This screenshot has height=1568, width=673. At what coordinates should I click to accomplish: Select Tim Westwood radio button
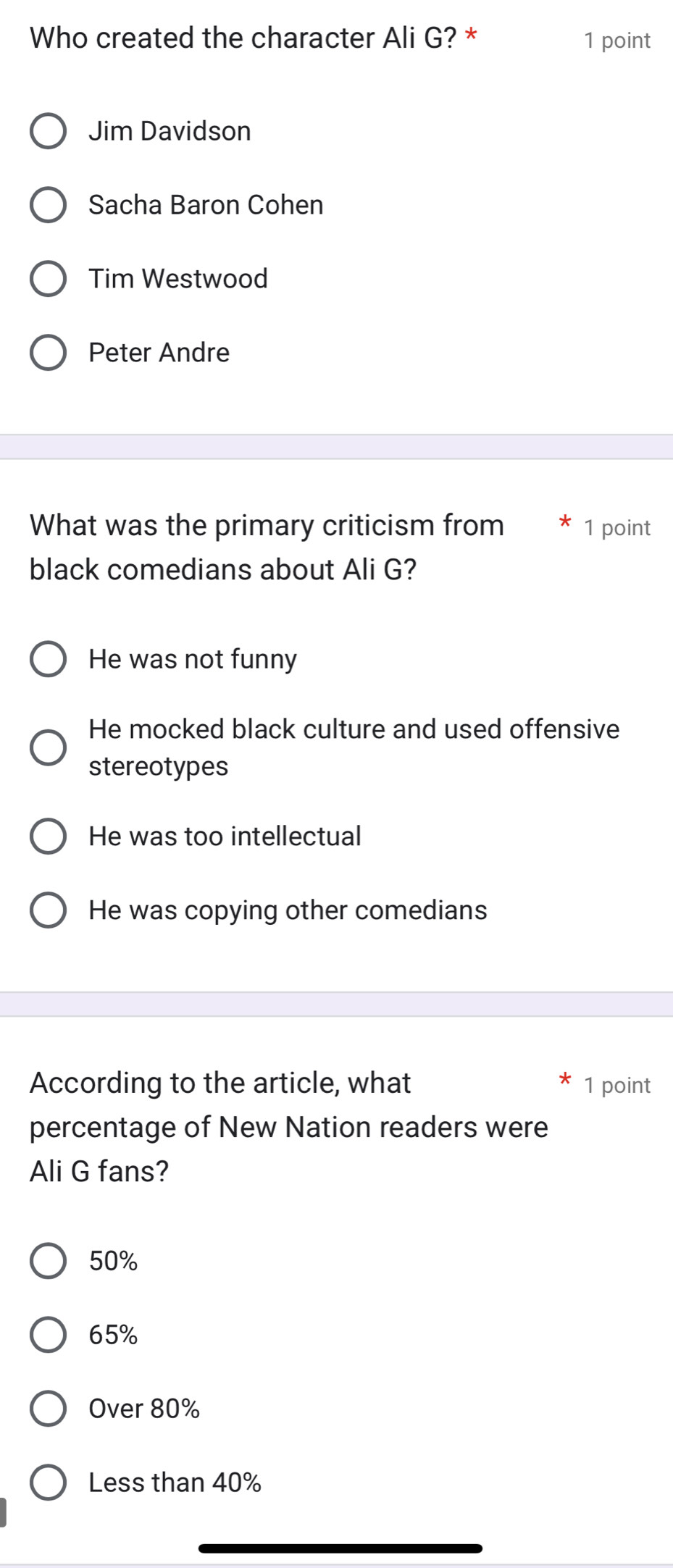[x=48, y=279]
